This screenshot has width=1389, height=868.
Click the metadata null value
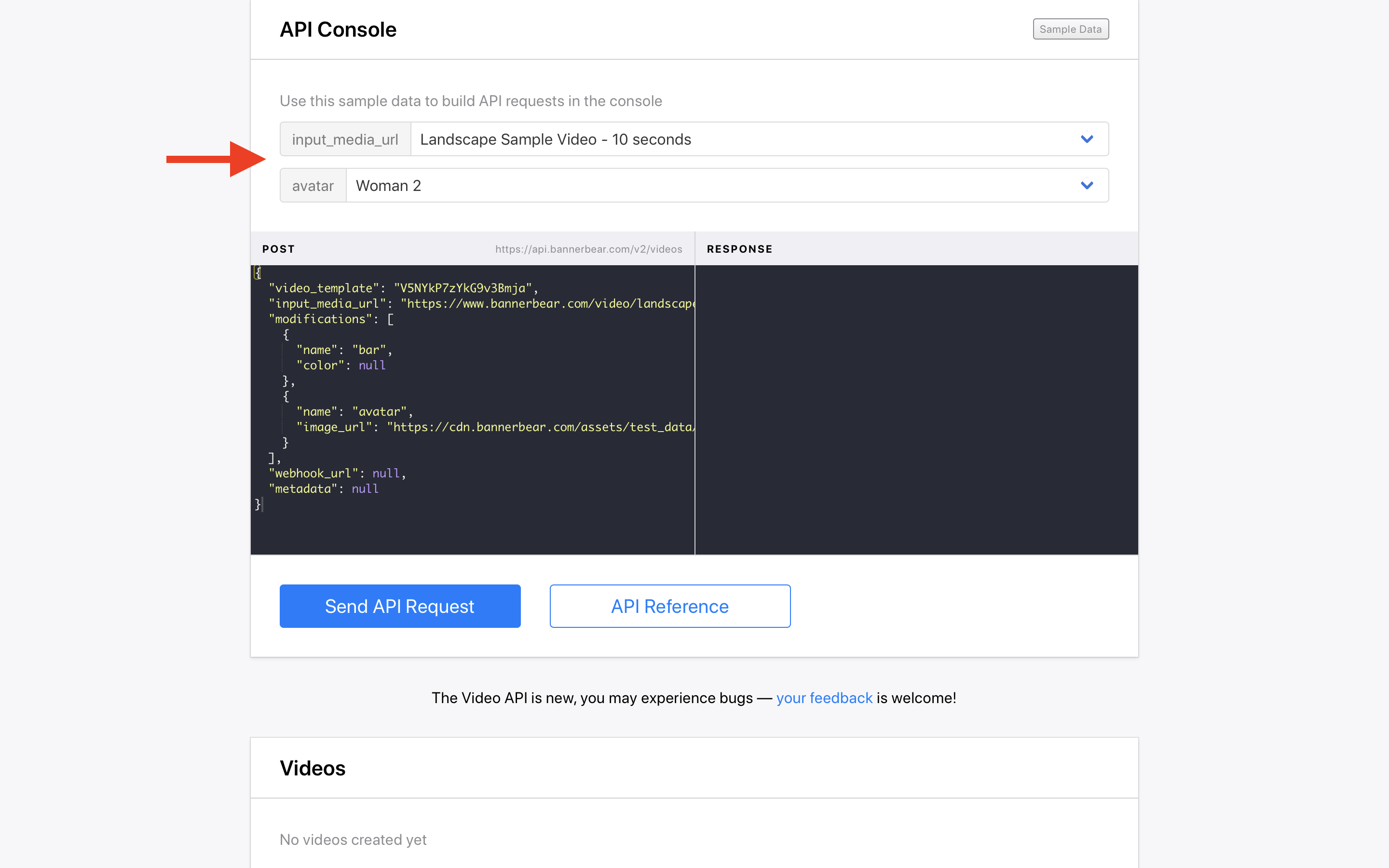(x=365, y=489)
